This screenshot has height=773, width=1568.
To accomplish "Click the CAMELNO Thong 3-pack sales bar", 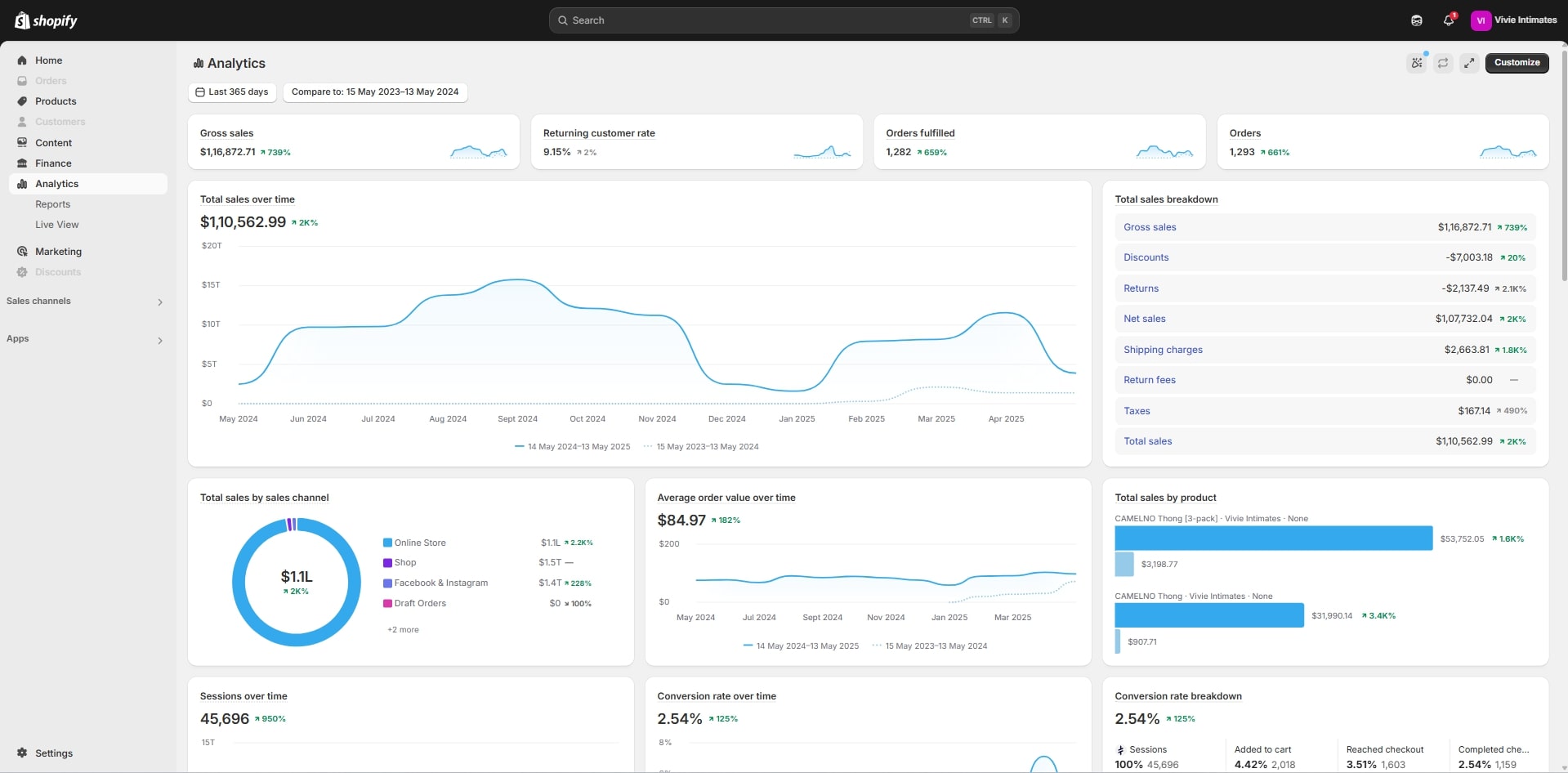I will (x=1273, y=538).
